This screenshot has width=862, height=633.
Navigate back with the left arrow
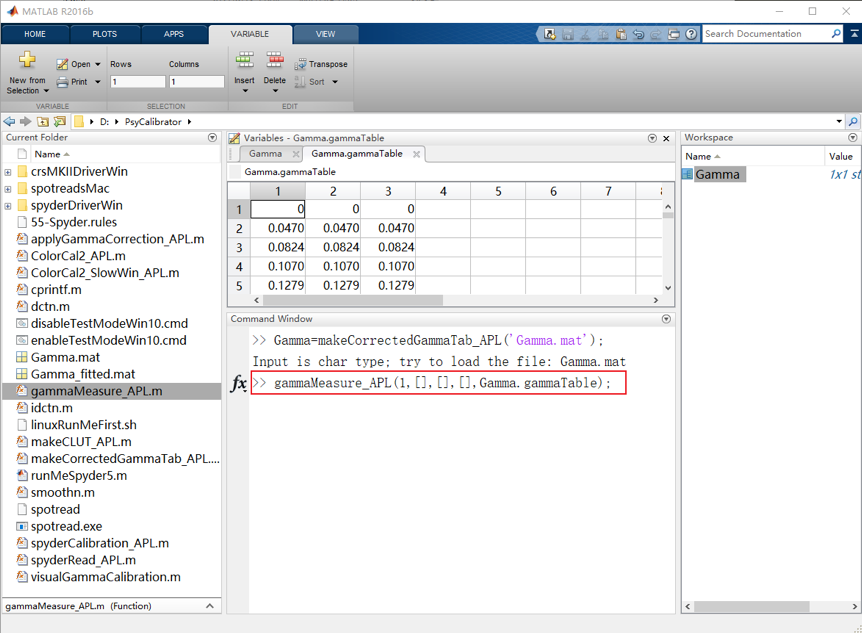[x=9, y=122]
